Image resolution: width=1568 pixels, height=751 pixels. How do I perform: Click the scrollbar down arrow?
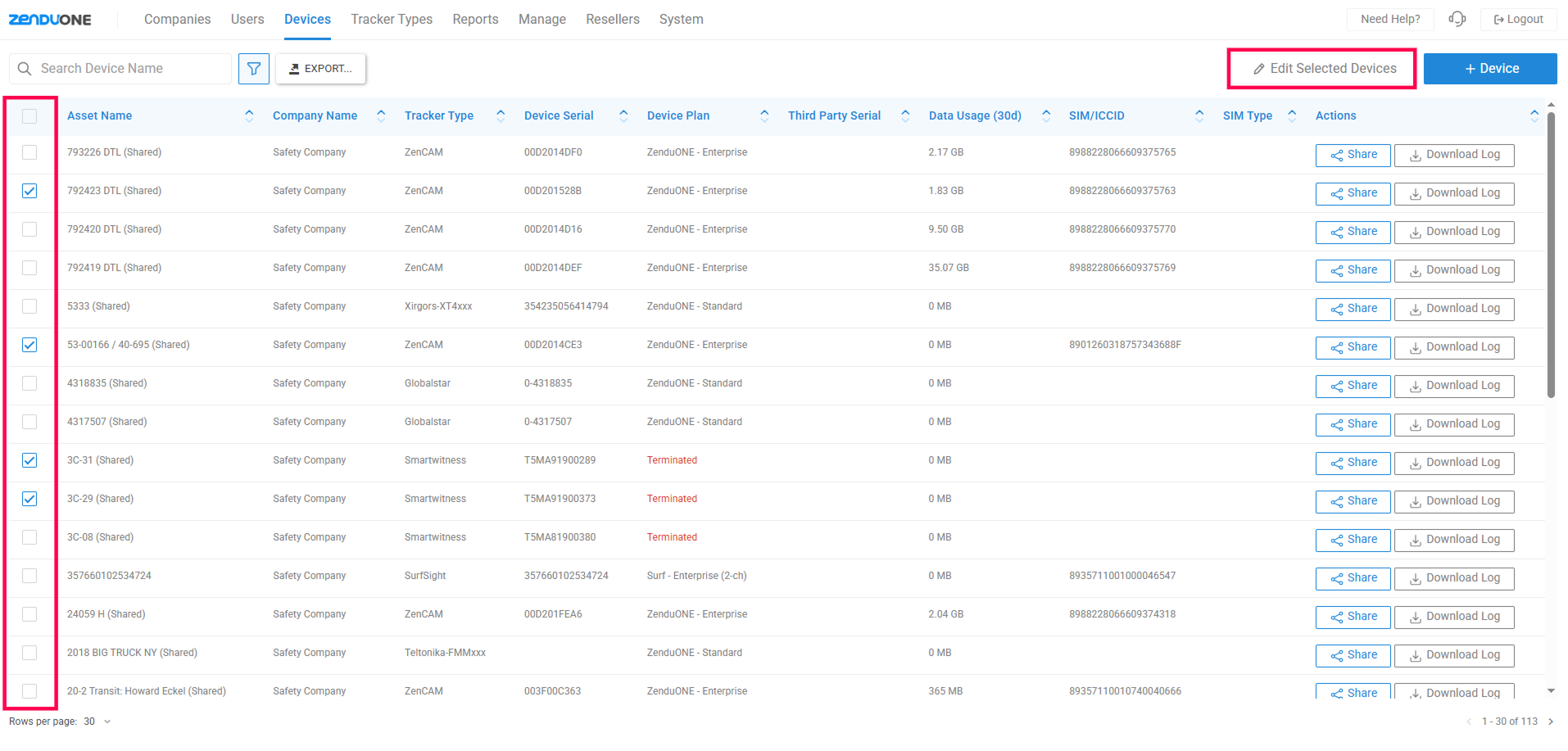point(1551,691)
